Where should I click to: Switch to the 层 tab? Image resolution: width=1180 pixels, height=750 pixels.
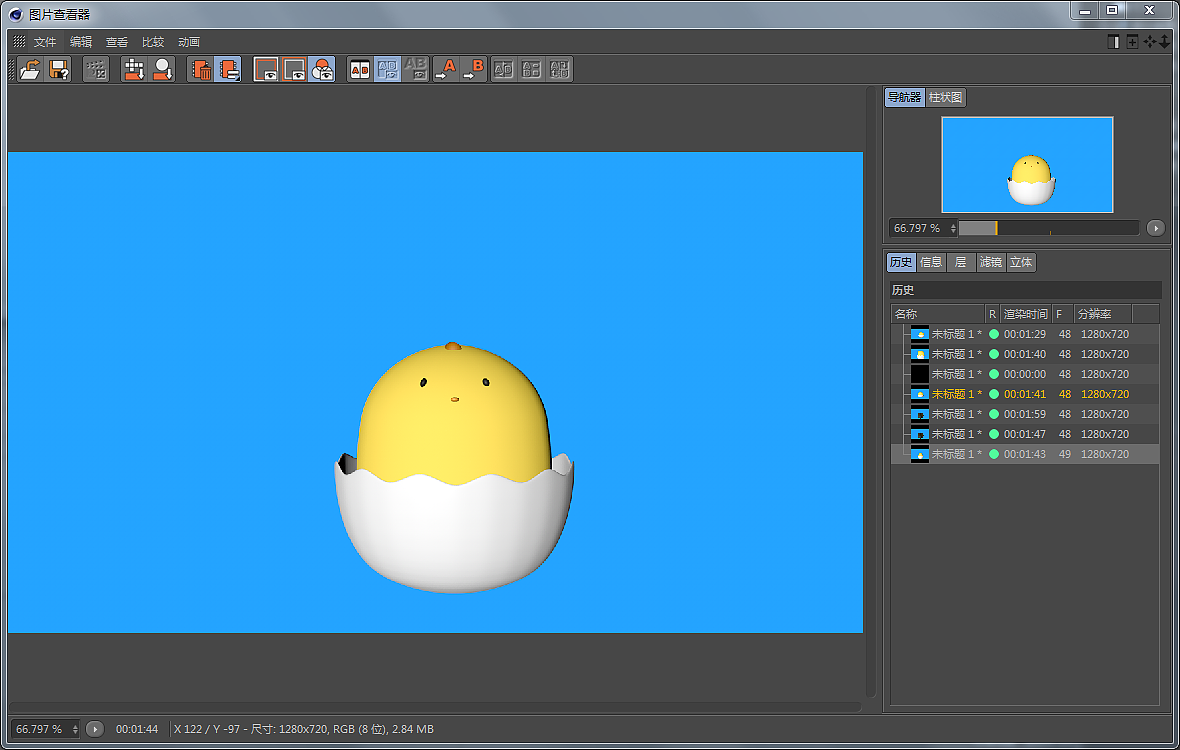961,262
